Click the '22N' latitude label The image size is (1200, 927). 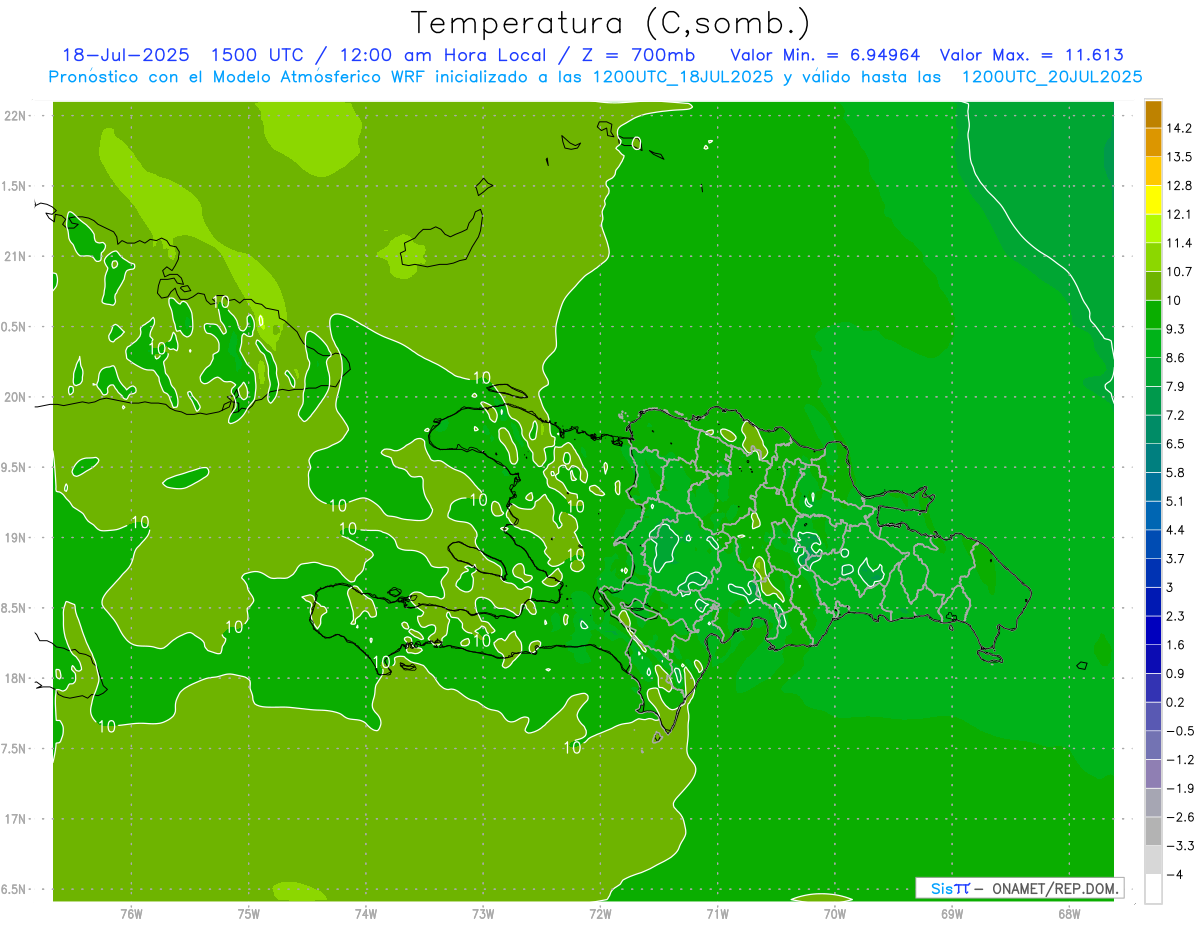click(x=16, y=116)
